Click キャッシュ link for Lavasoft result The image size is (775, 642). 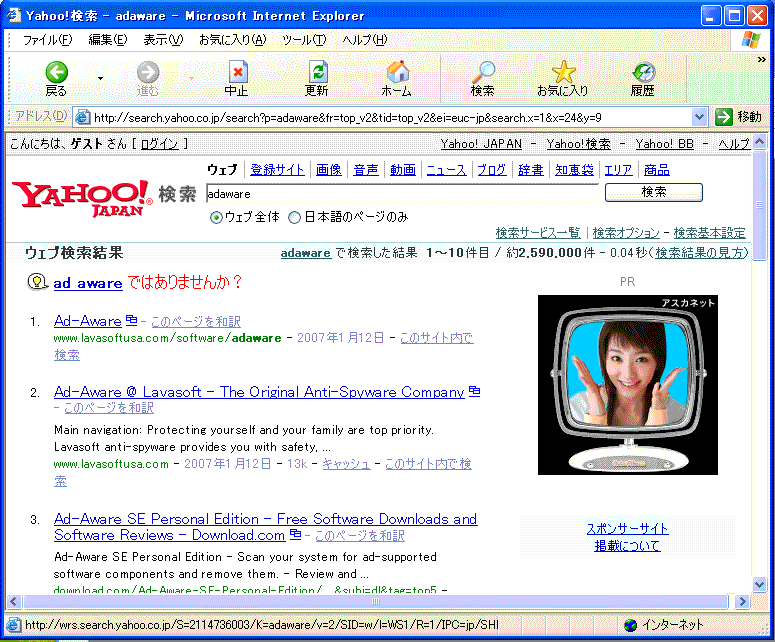tap(346, 464)
